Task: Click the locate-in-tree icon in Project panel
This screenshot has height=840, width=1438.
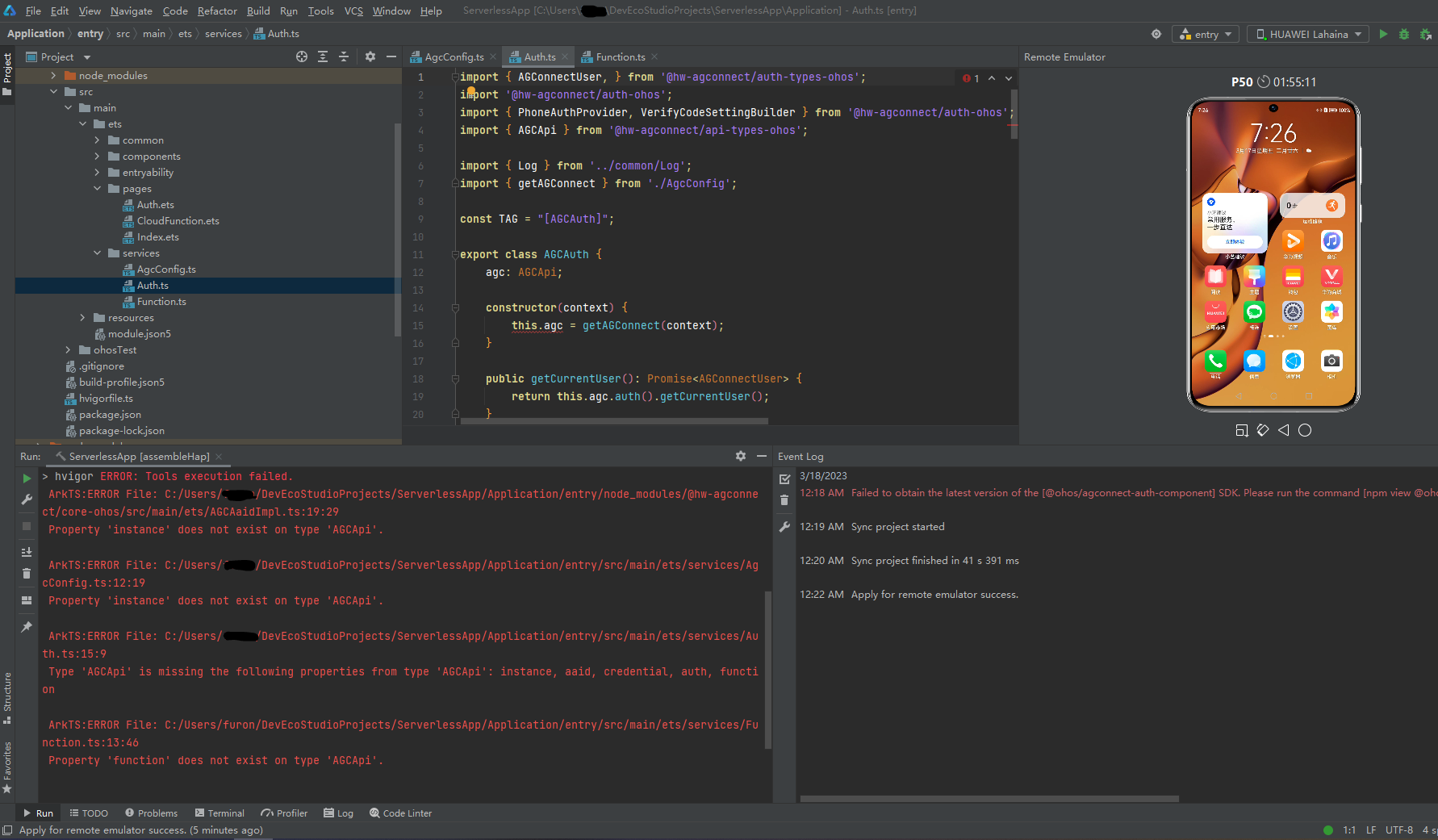Action: coord(302,56)
